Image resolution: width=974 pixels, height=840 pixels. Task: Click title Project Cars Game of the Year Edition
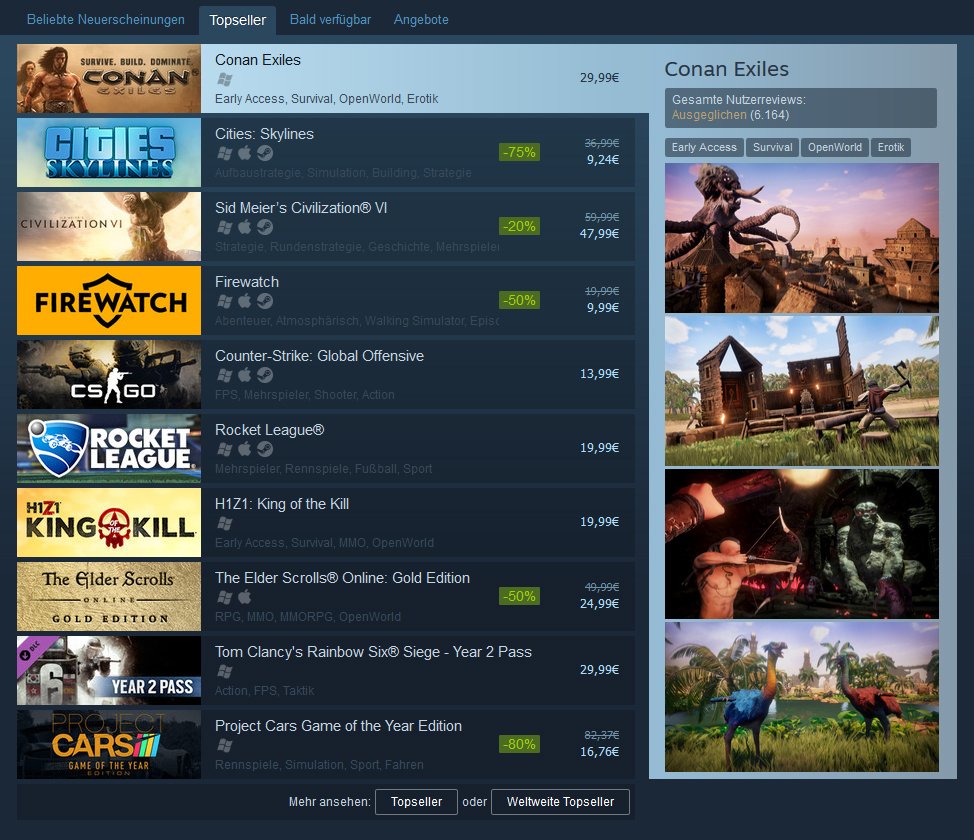point(339,725)
